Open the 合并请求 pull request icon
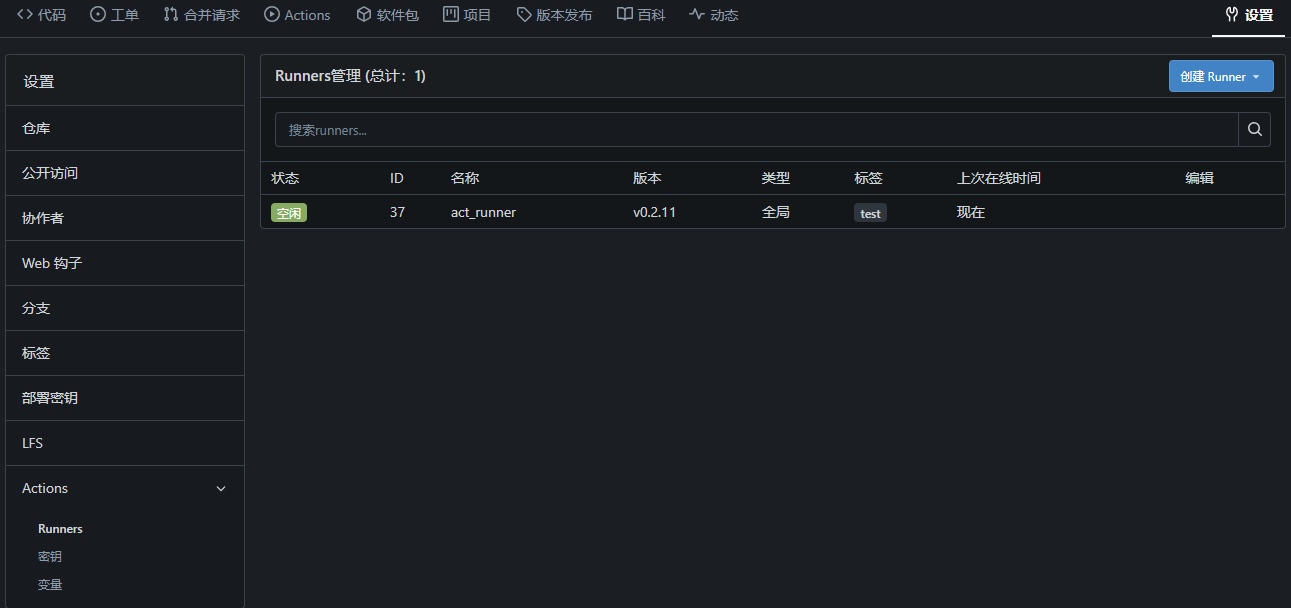 (x=171, y=15)
